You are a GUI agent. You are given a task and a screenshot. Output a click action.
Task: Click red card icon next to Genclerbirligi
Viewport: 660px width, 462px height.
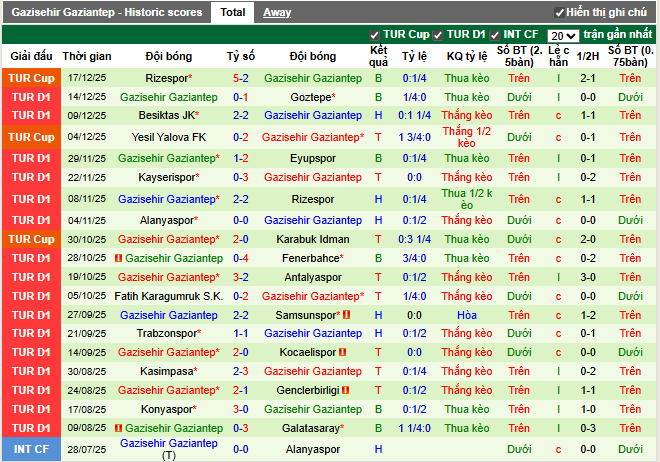346,390
